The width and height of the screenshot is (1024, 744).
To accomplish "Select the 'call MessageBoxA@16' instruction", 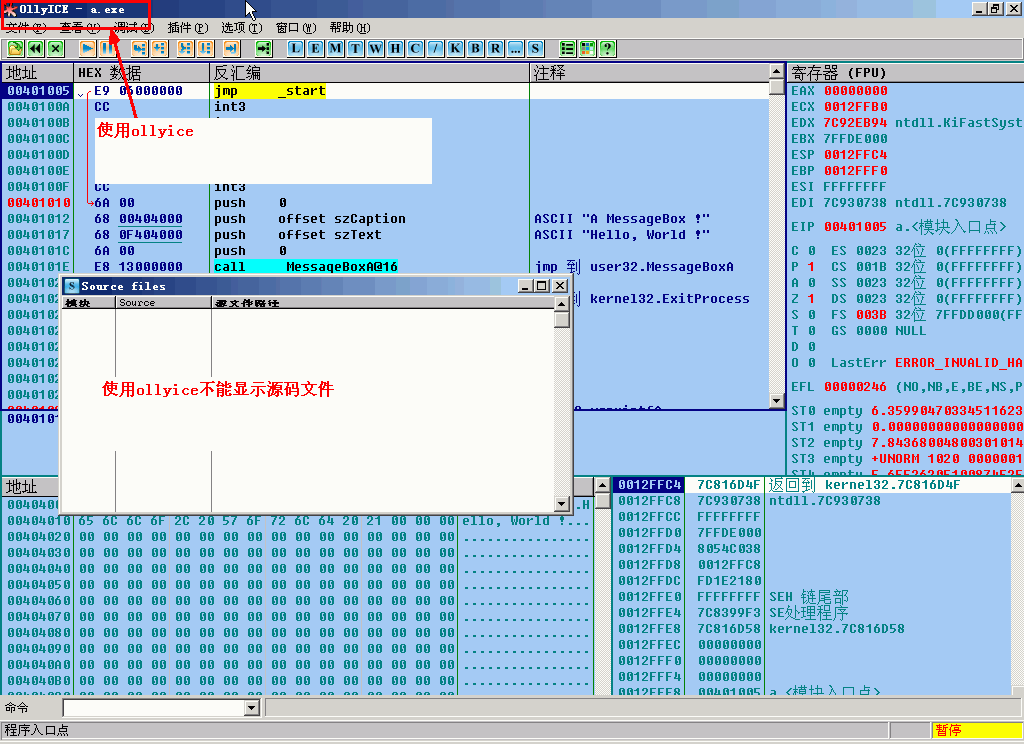I will [306, 267].
